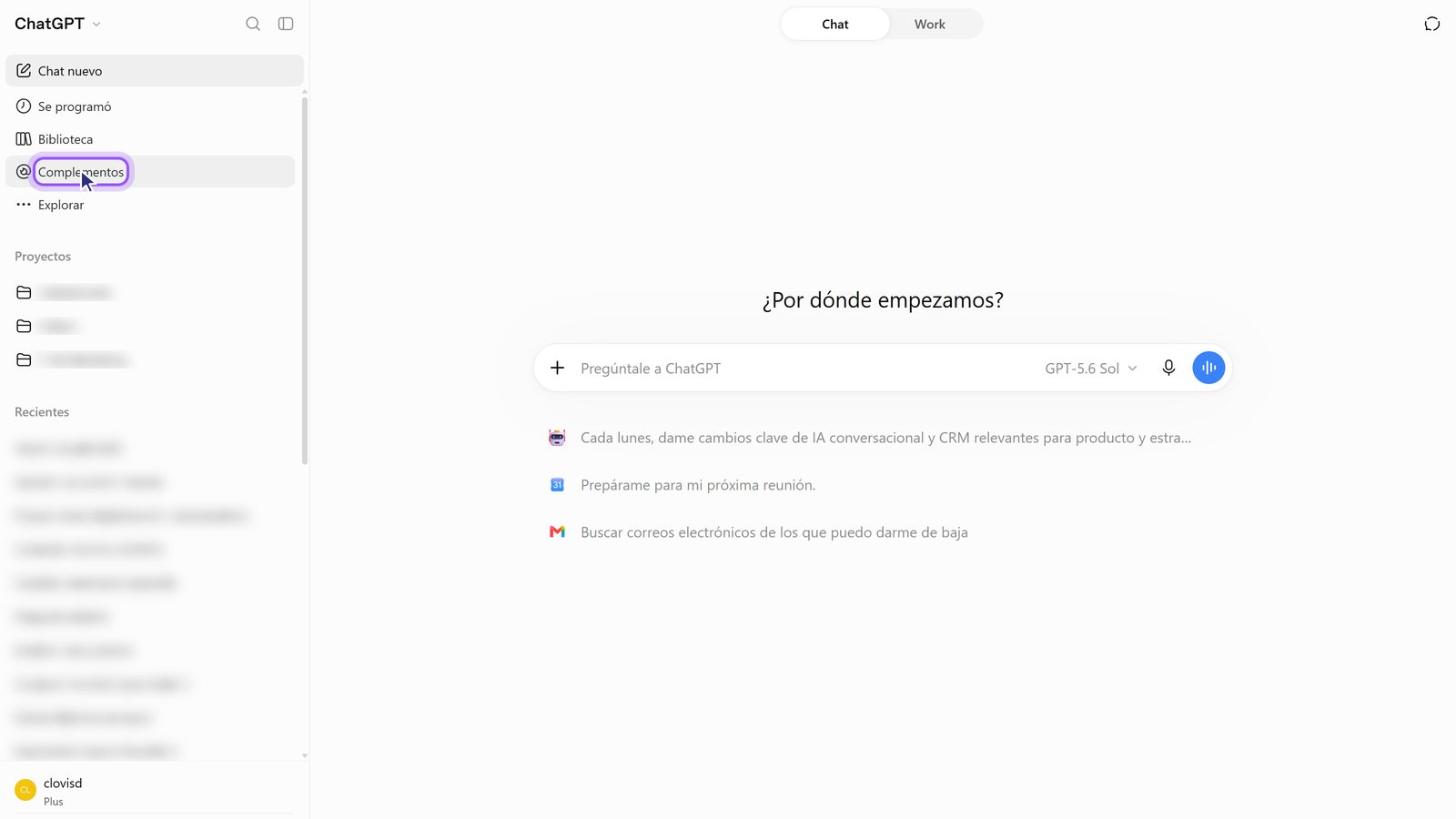Select Complementos in the sidebar
The width and height of the screenshot is (1456, 819).
[150, 172]
